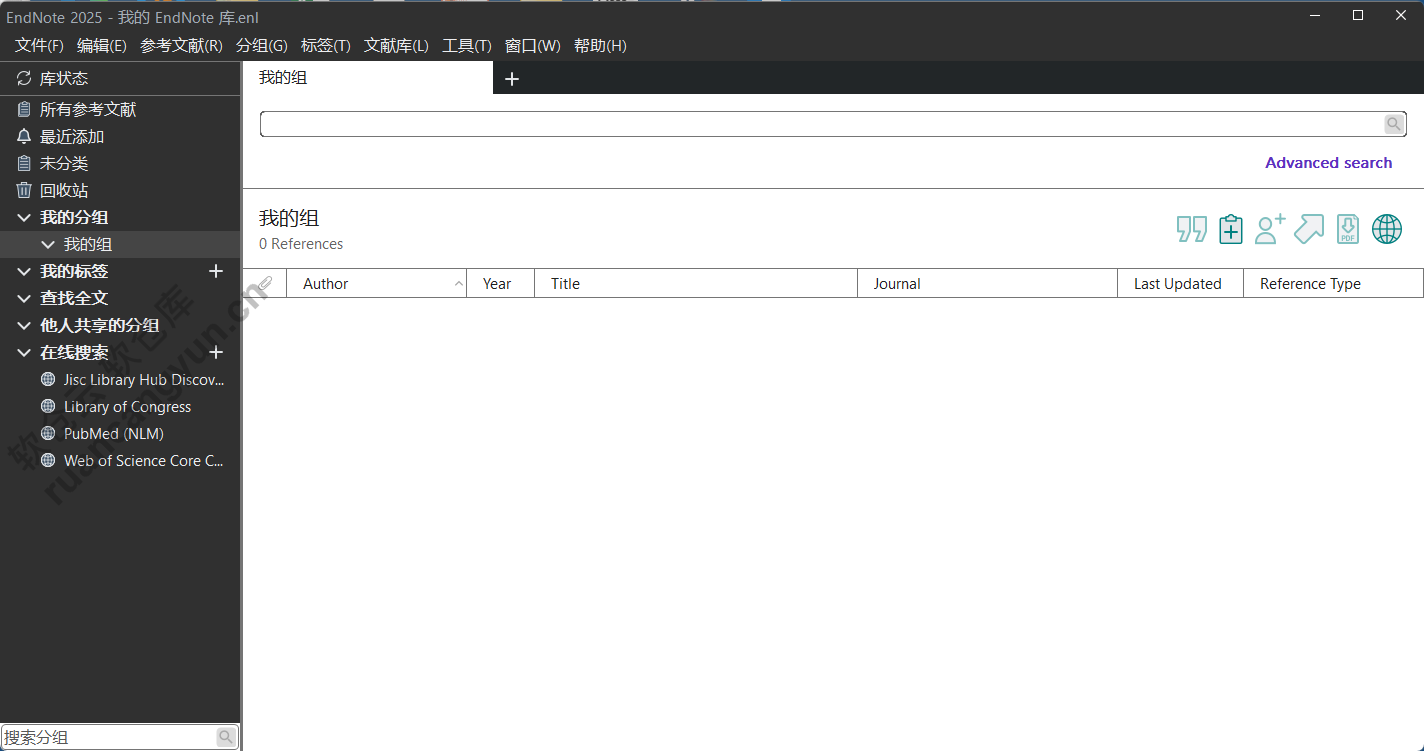1424x751 pixels.
Task: Click the magnifier icon in the main search bar
Action: point(1394,124)
